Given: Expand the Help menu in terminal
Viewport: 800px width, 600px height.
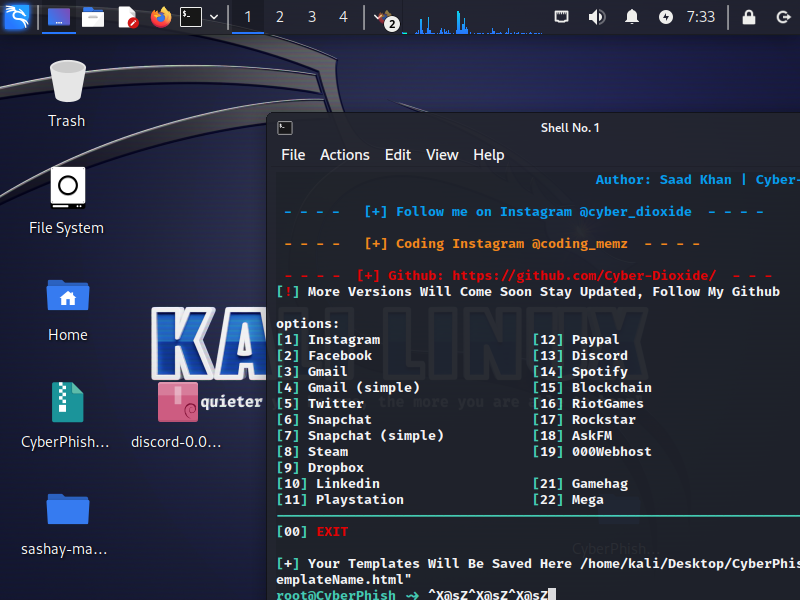Looking at the screenshot, I should (489, 155).
